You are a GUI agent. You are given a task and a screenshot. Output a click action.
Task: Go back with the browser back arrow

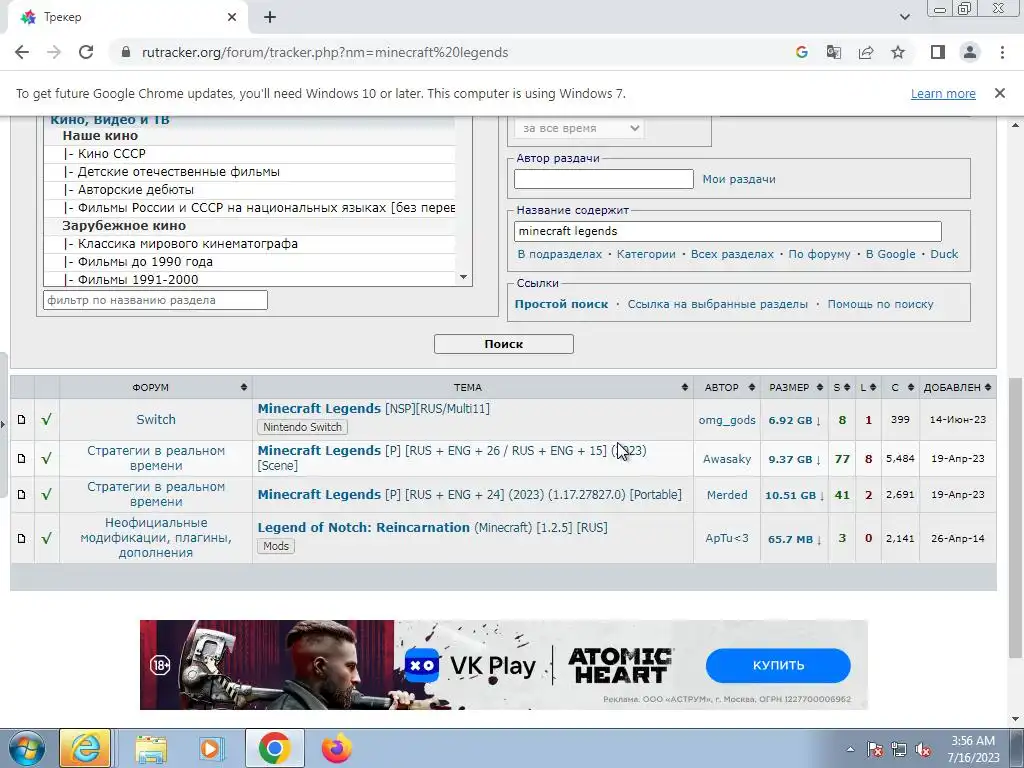[22, 52]
